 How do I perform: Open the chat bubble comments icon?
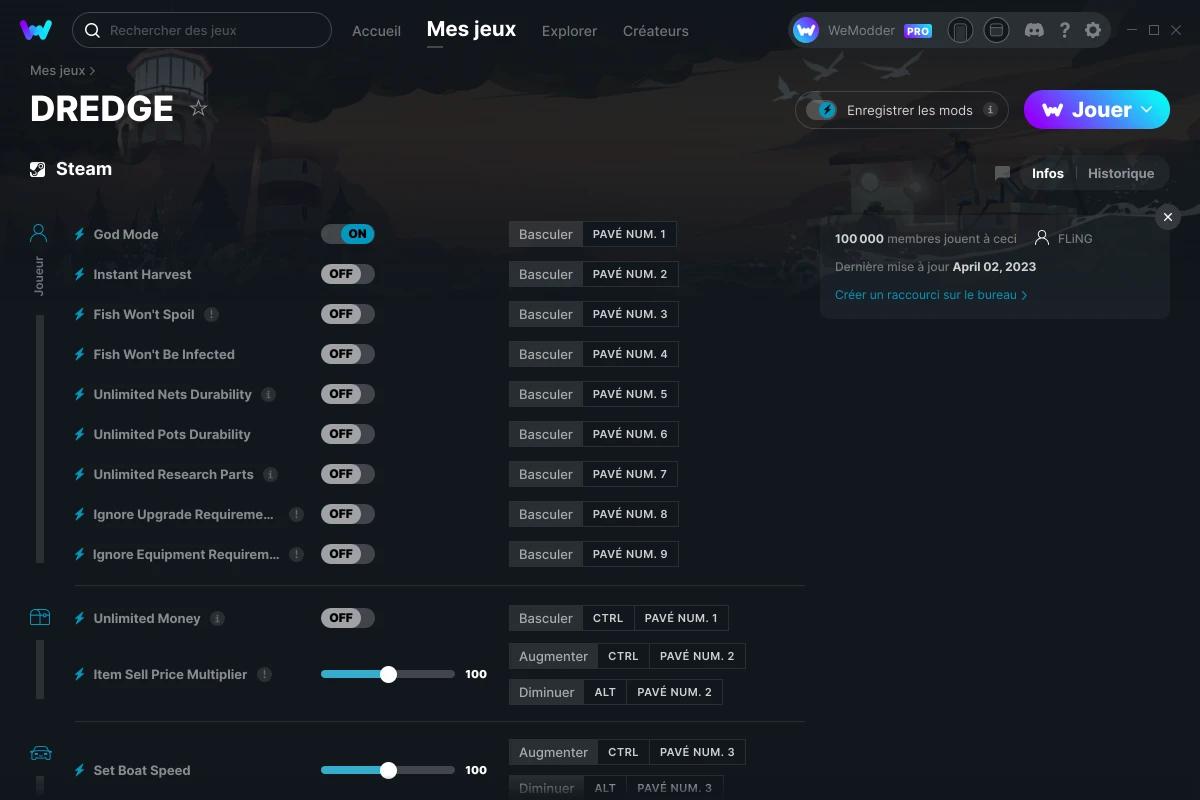pos(1002,173)
